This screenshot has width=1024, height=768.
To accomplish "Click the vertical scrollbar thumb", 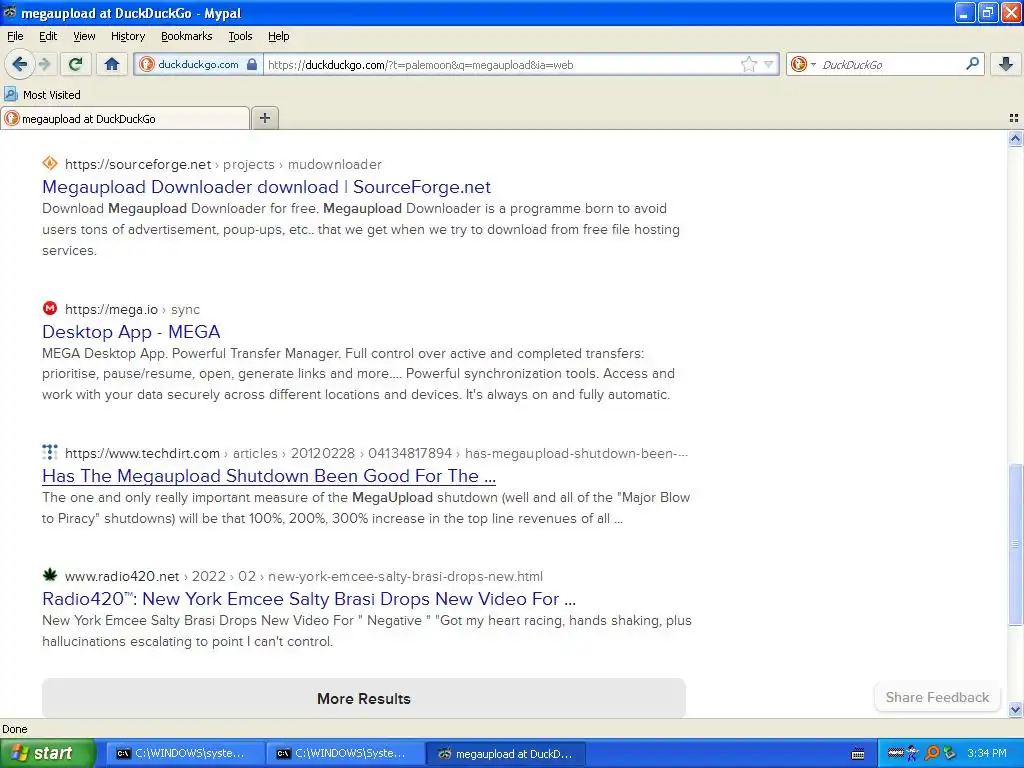I will click(1015, 543).
